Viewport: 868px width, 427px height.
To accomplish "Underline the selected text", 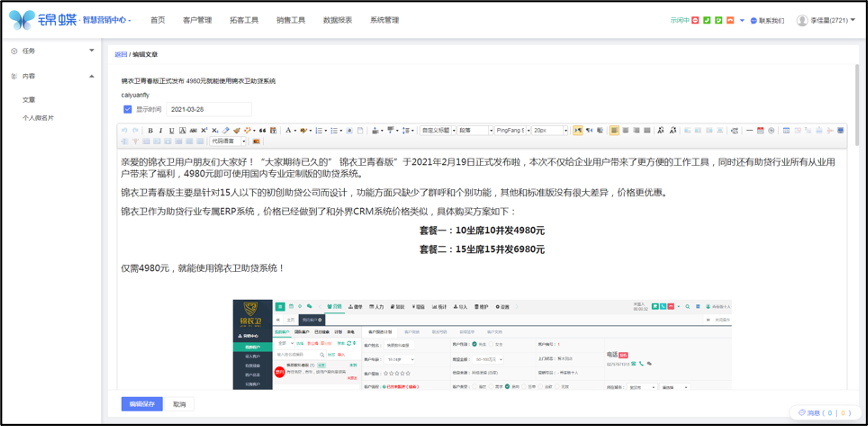I will click(x=172, y=130).
